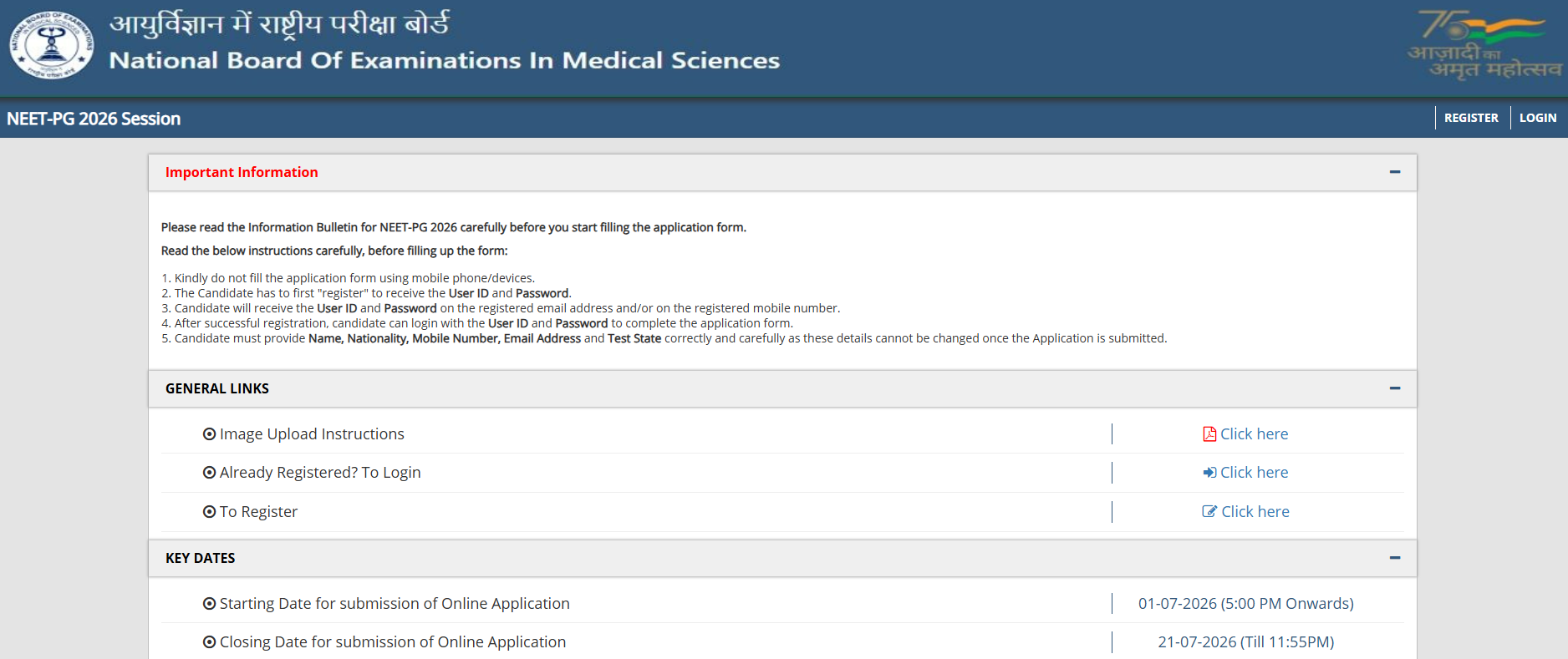Click the Azadi Ka Amrit Mahotsav logo
The width and height of the screenshot is (1568, 659).
click(x=1484, y=44)
